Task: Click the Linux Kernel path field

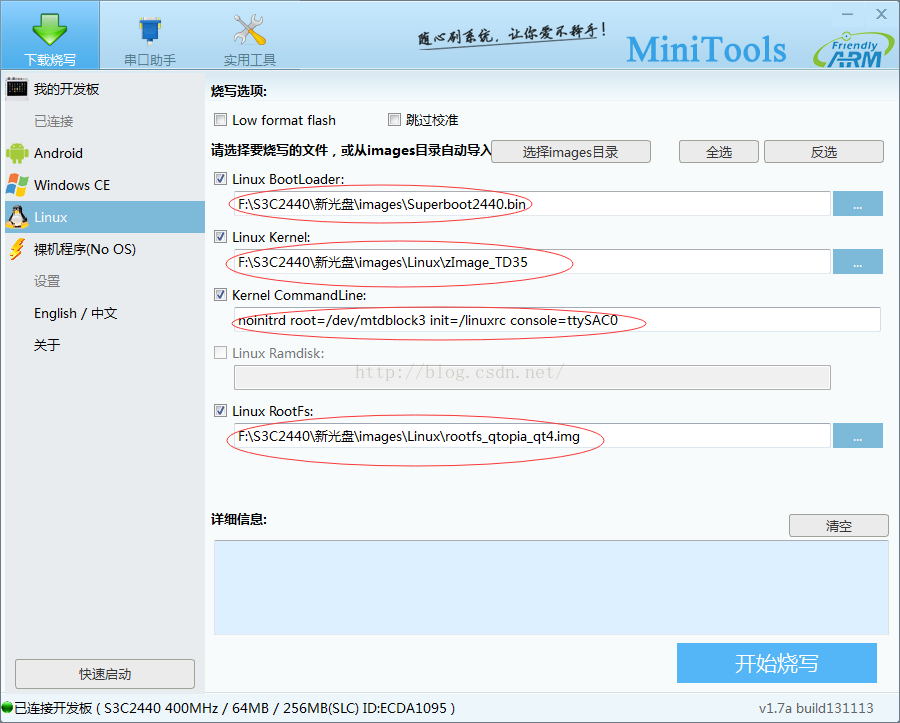Action: click(532, 262)
